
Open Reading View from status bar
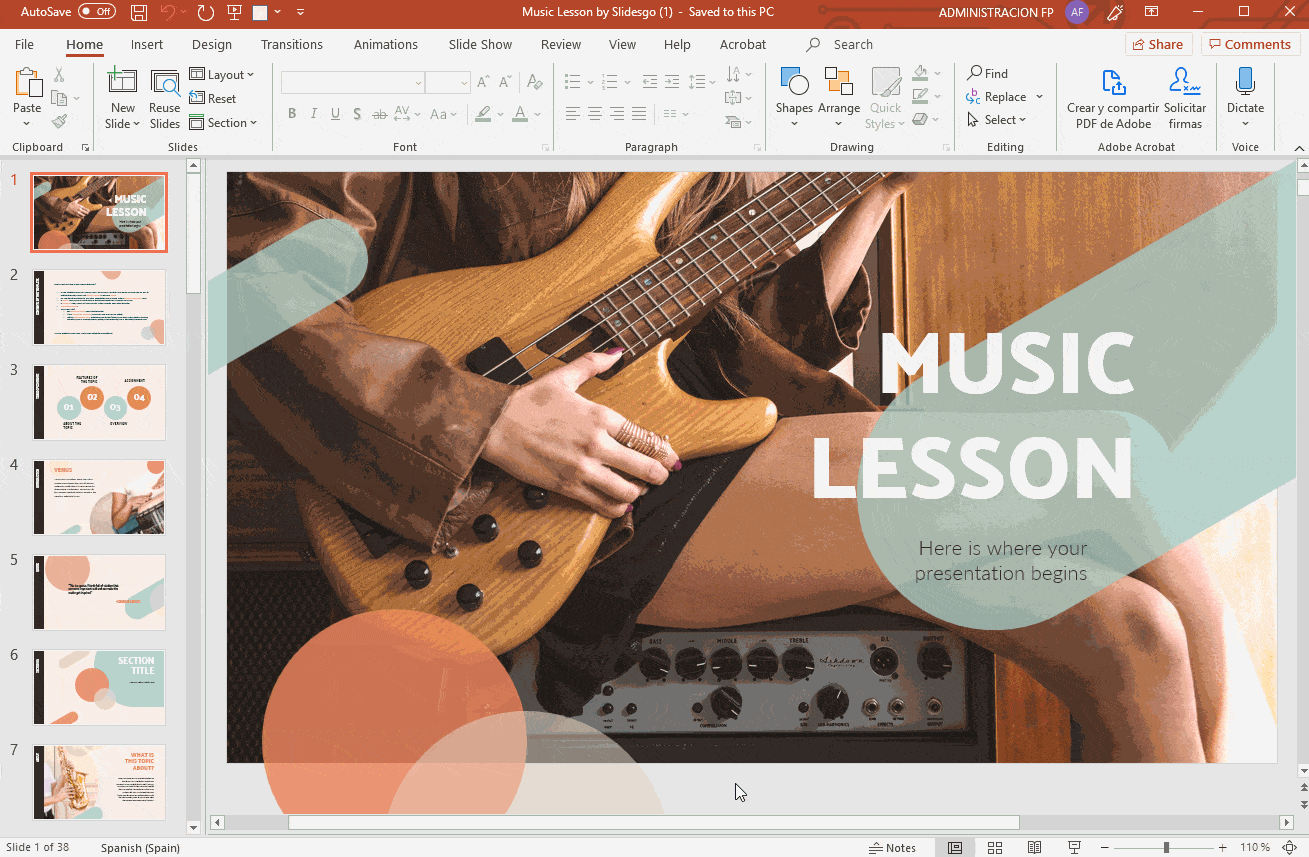point(1035,848)
